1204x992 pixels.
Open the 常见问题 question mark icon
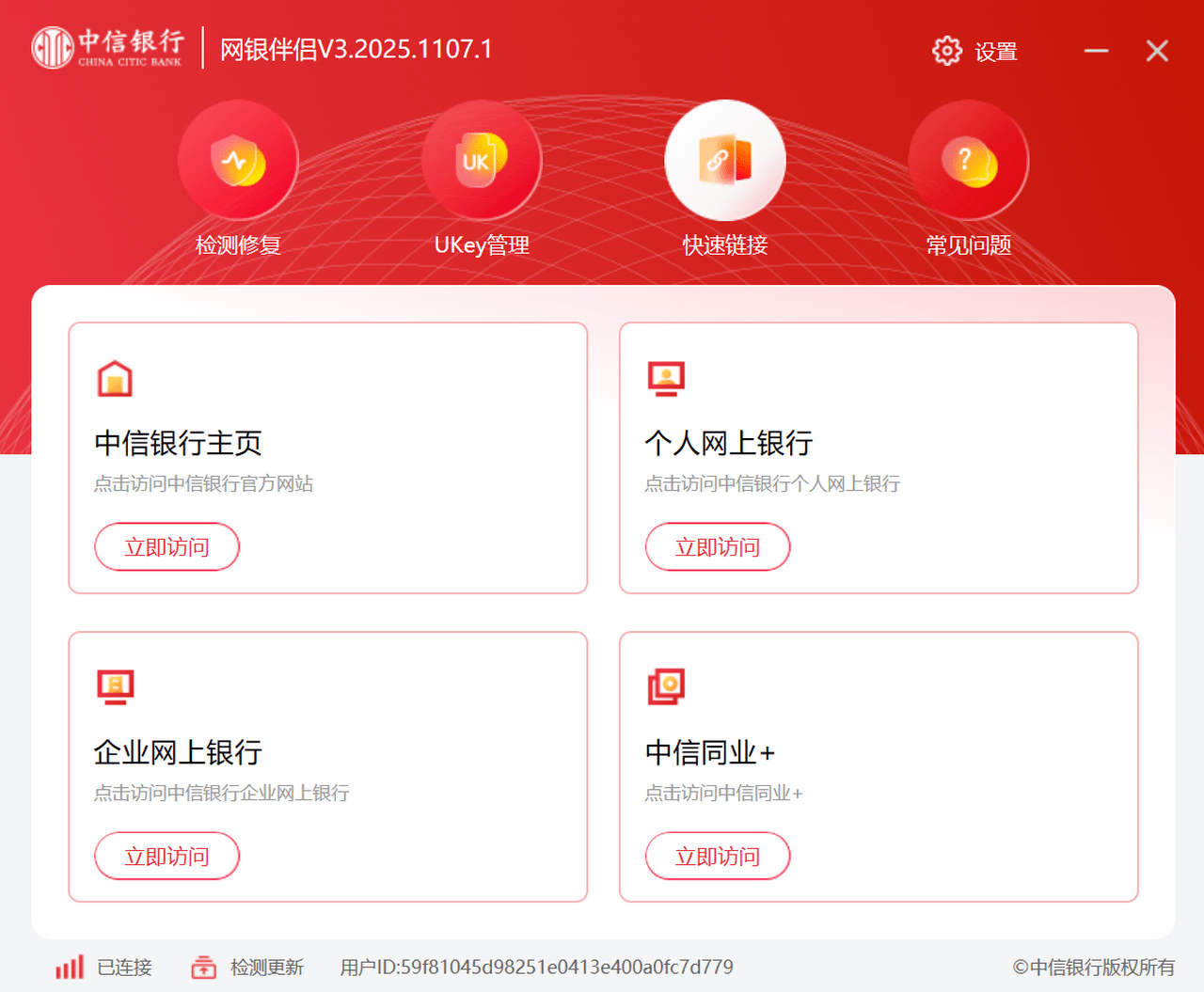pyautogui.click(x=968, y=160)
